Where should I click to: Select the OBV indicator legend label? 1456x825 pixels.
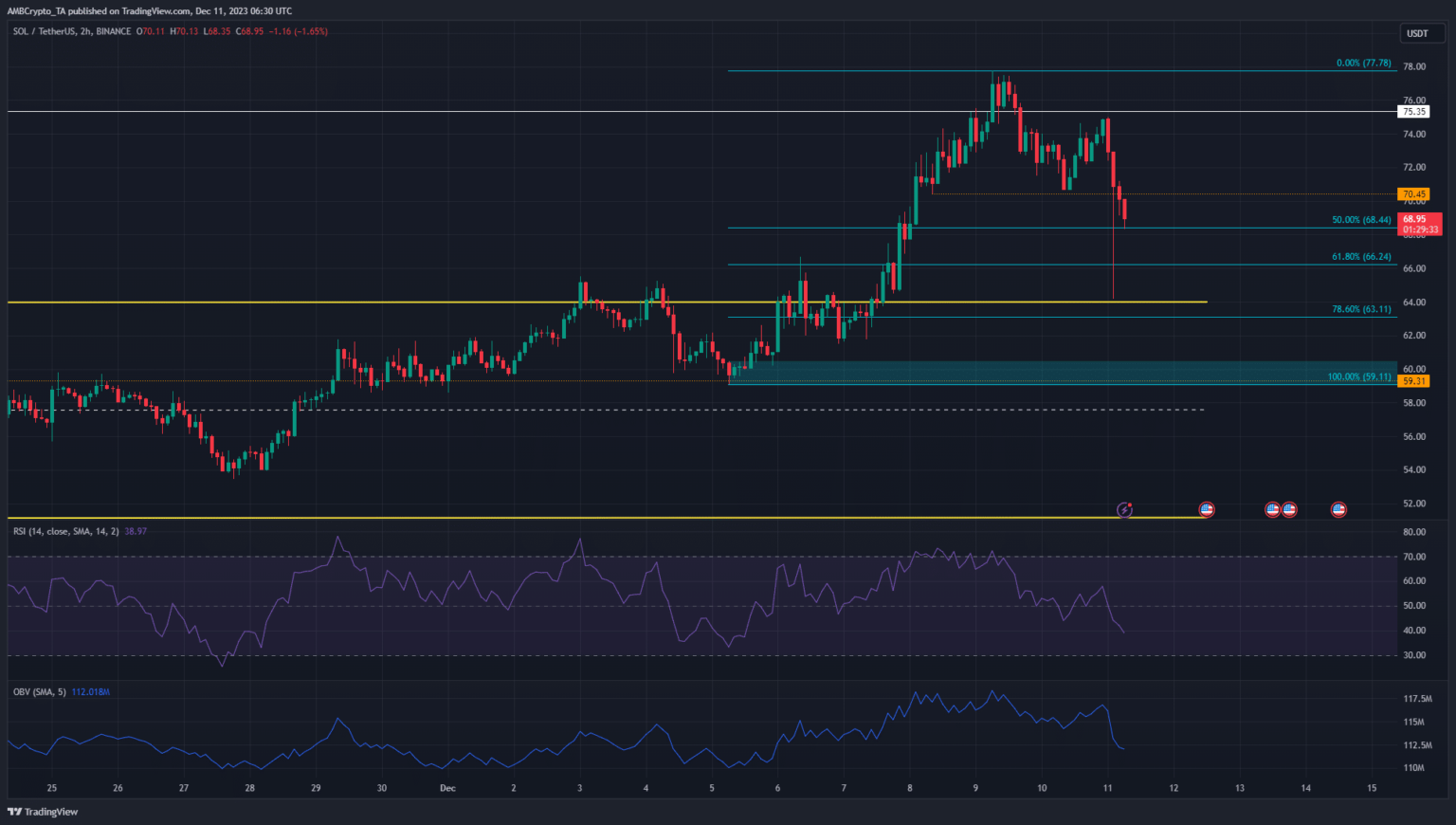[x=40, y=692]
